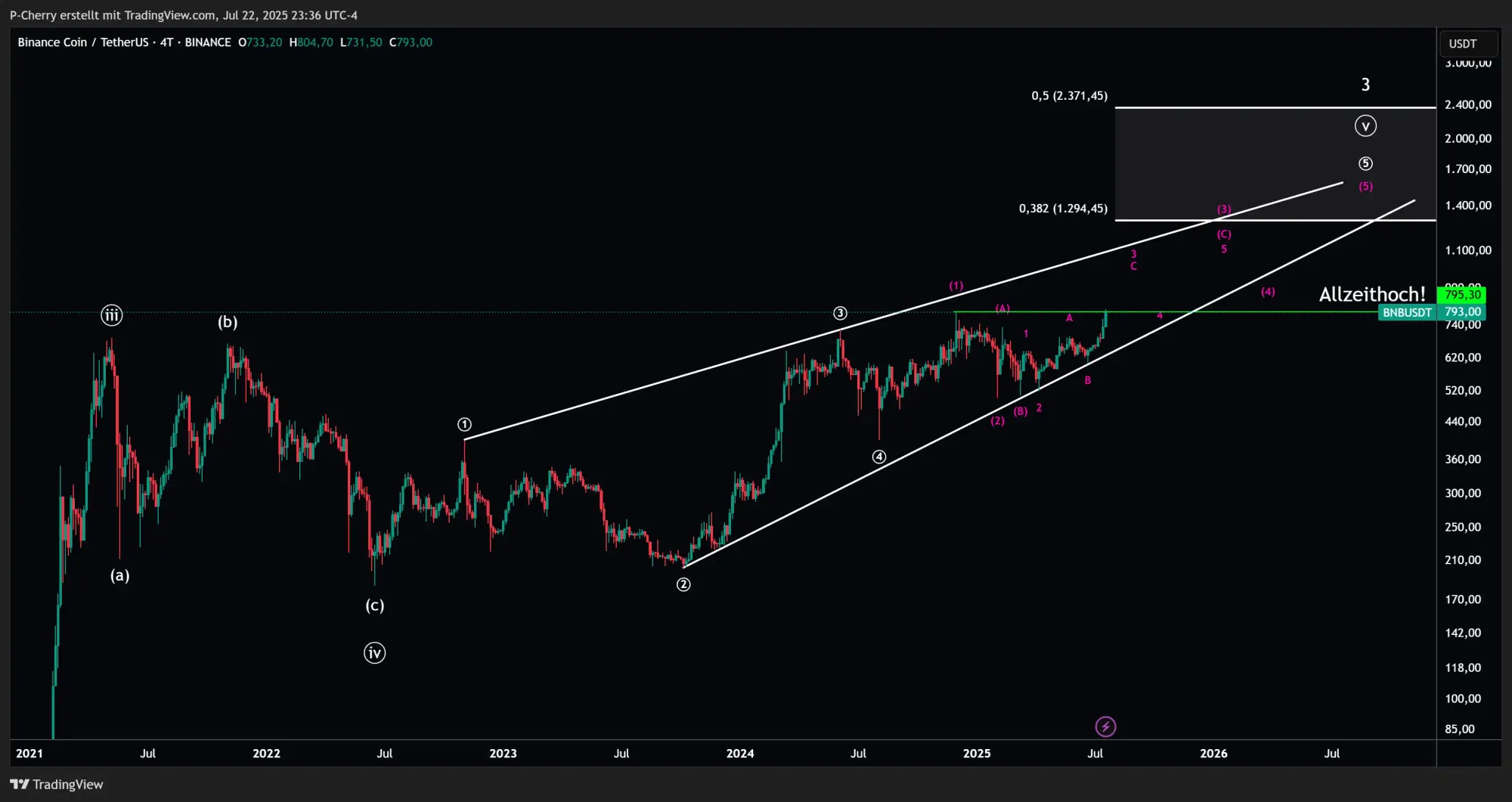Select the white (c) wave label
Screen dimensions: 1512x802
tap(375, 605)
